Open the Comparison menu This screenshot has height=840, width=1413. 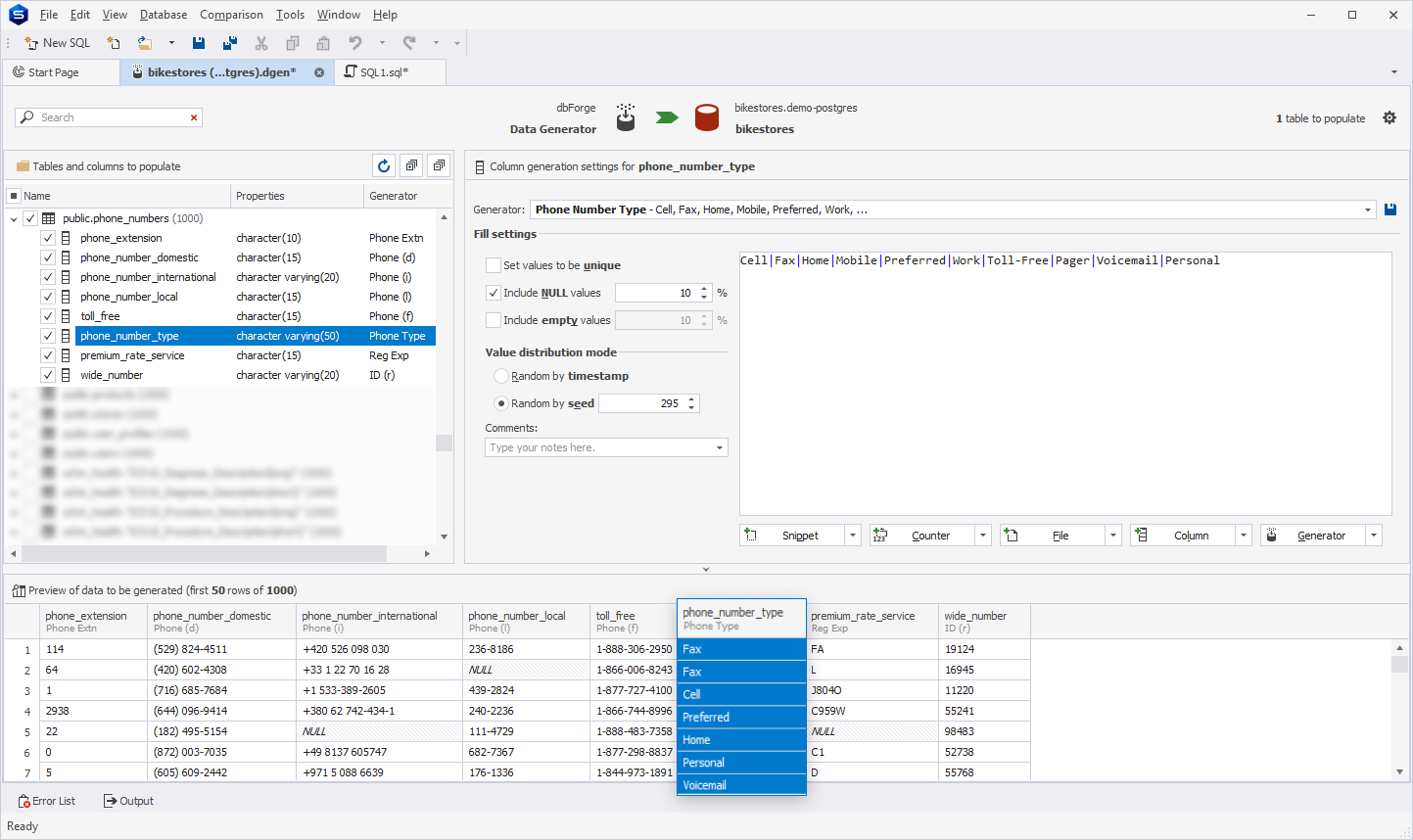(x=231, y=15)
